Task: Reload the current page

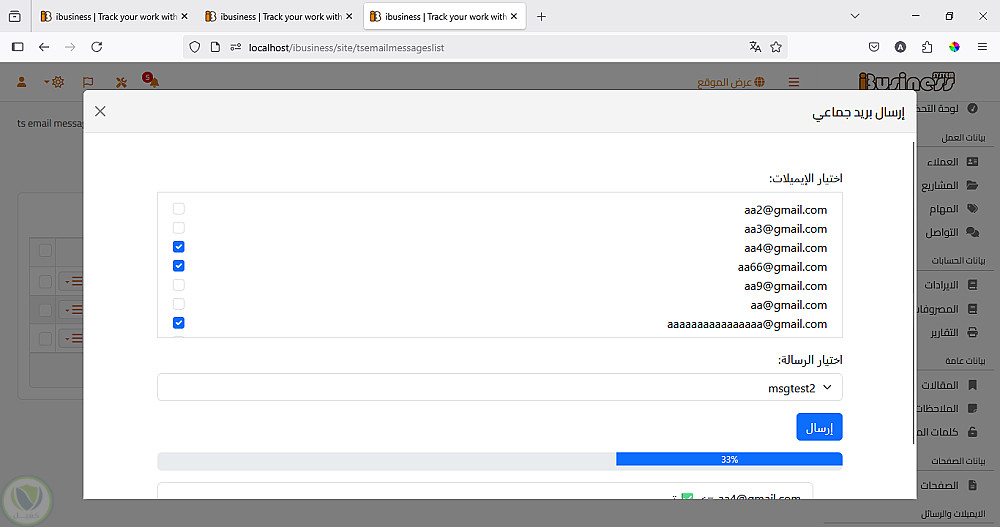Action: pos(97,47)
